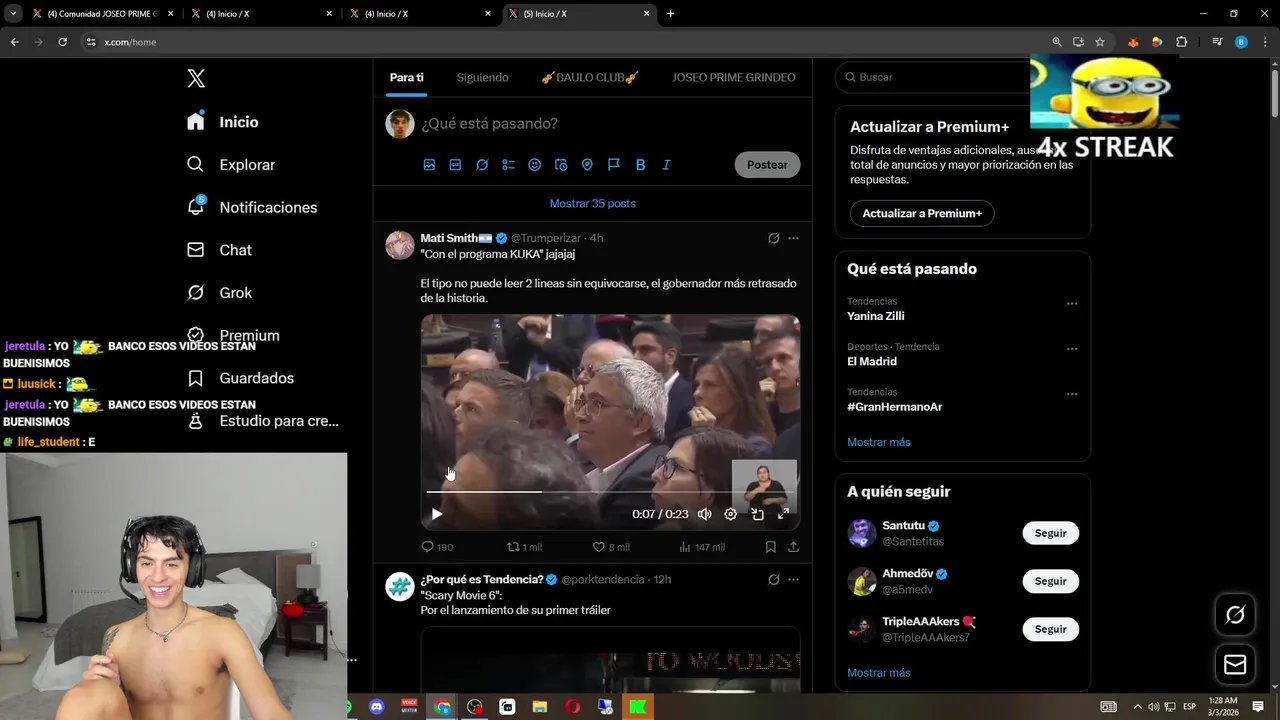This screenshot has width=1280, height=720.
Task: Seek the video progress bar
Action: pos(610,492)
